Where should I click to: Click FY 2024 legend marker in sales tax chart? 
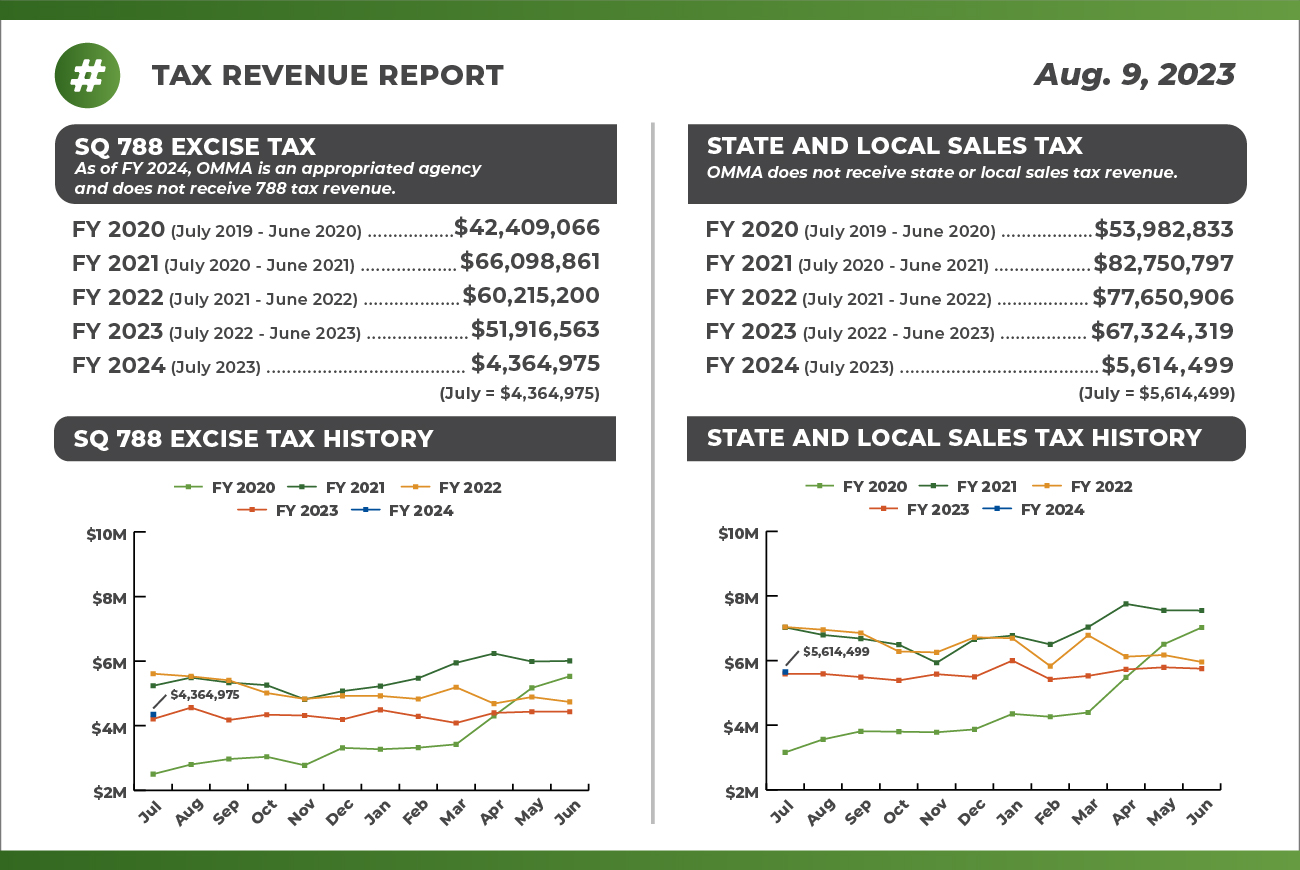(x=996, y=509)
